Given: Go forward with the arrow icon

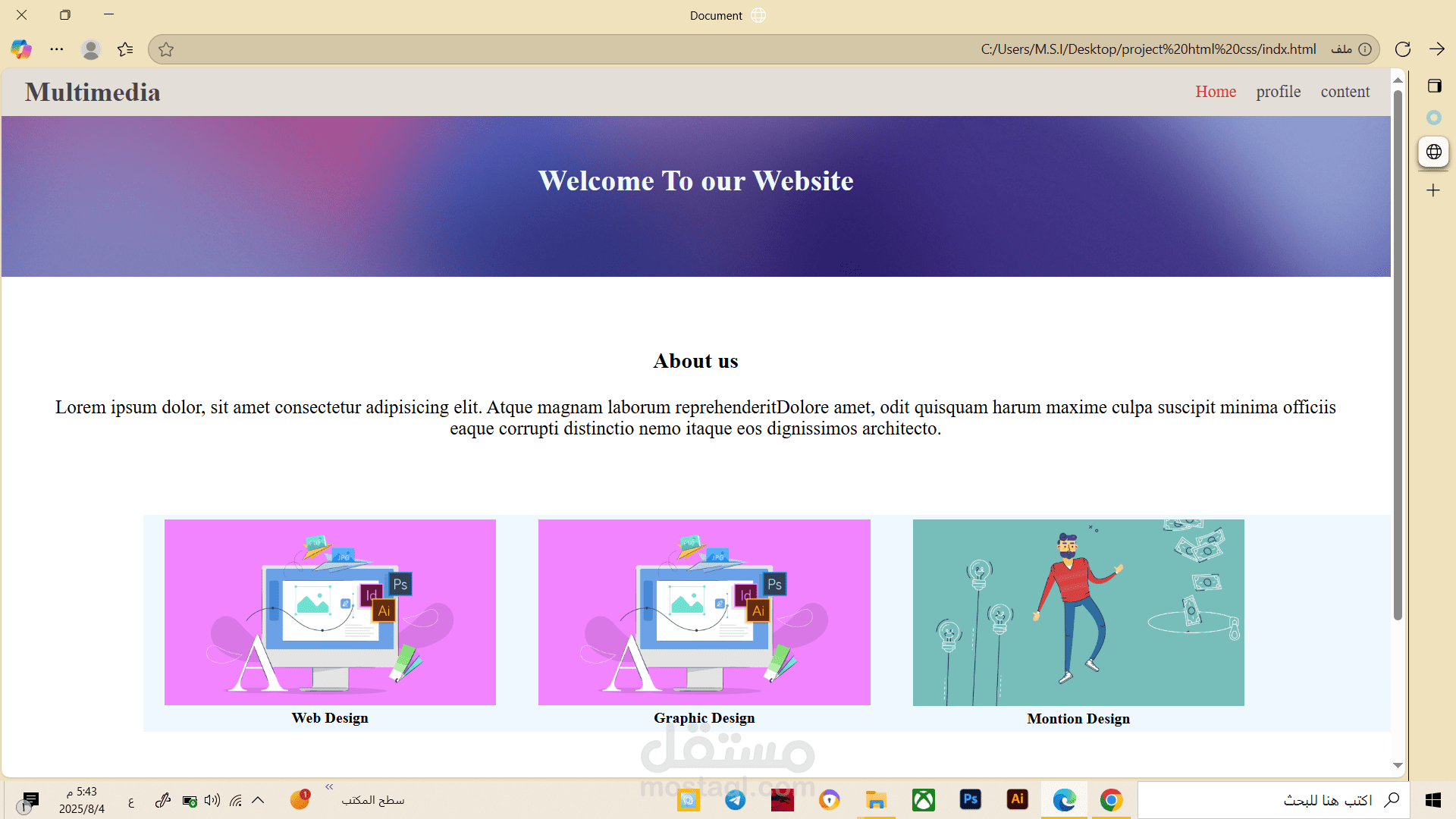Looking at the screenshot, I should coord(1436,49).
